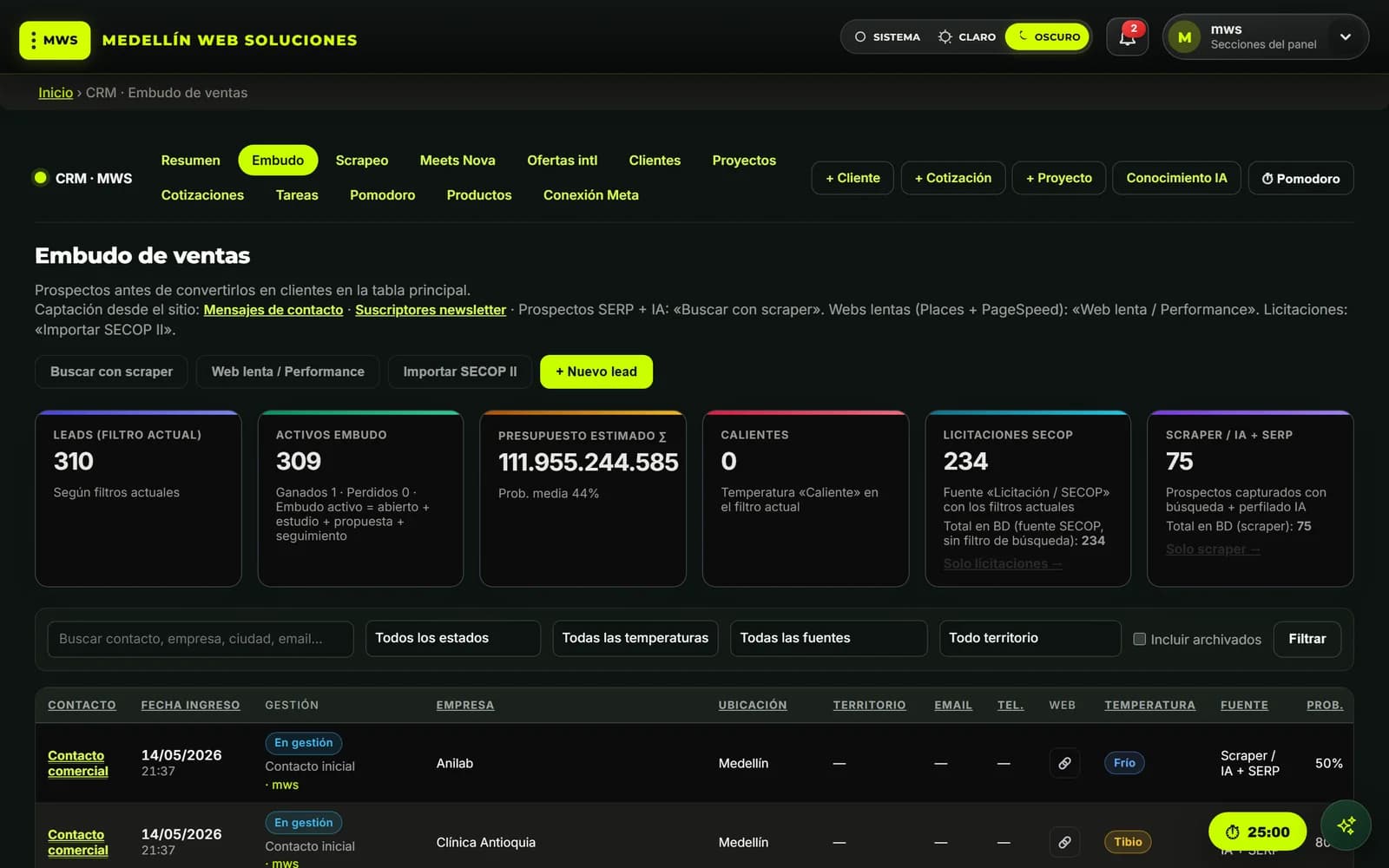Viewport: 1389px width, 868px height.
Task: Go to the Resumen tab
Action: [190, 161]
